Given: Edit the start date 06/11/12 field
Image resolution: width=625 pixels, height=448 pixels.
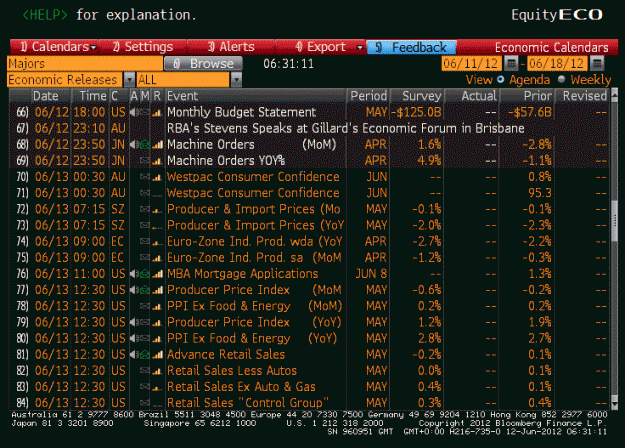Looking at the screenshot, I should [x=471, y=63].
